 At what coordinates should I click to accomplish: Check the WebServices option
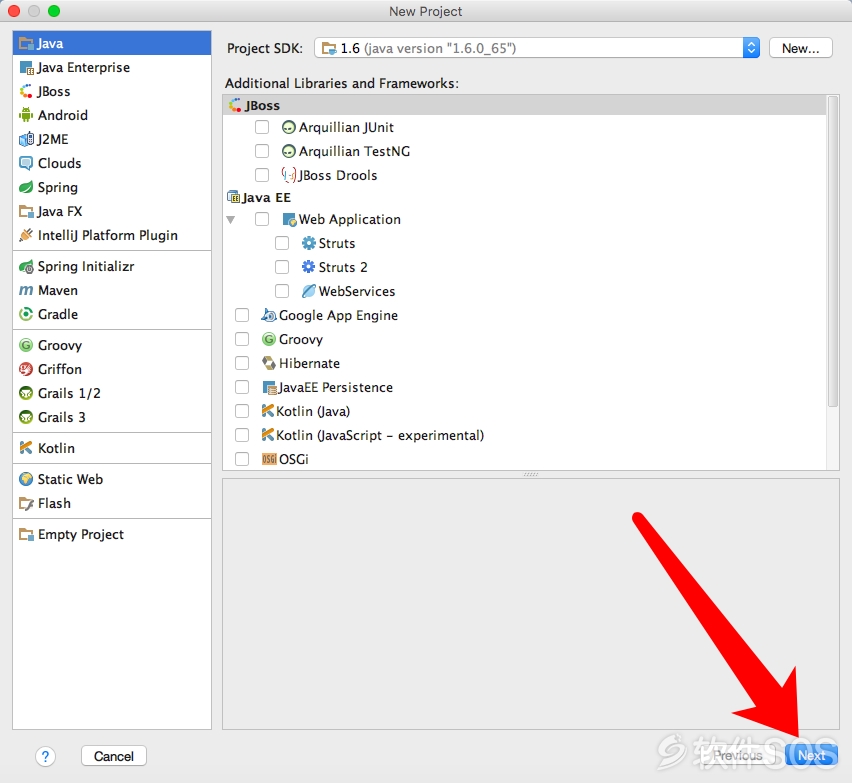pyautogui.click(x=282, y=291)
